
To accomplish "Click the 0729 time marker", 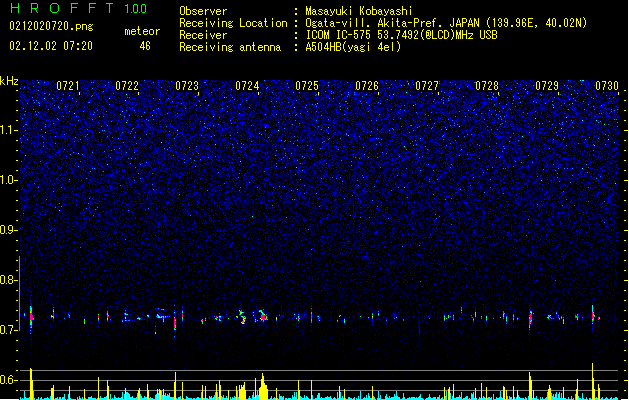I will (547, 86).
